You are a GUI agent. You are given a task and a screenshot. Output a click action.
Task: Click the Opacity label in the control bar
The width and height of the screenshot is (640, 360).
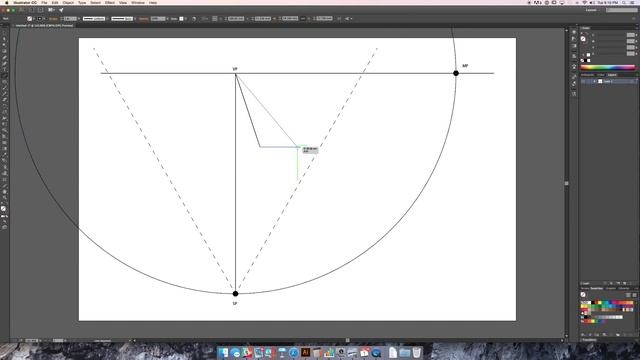point(144,18)
